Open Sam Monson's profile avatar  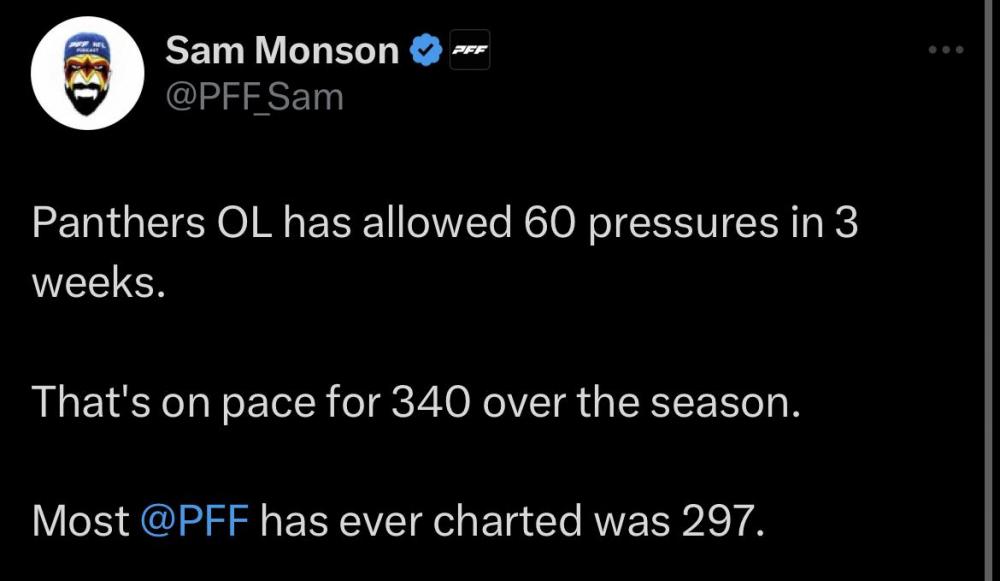click(88, 73)
